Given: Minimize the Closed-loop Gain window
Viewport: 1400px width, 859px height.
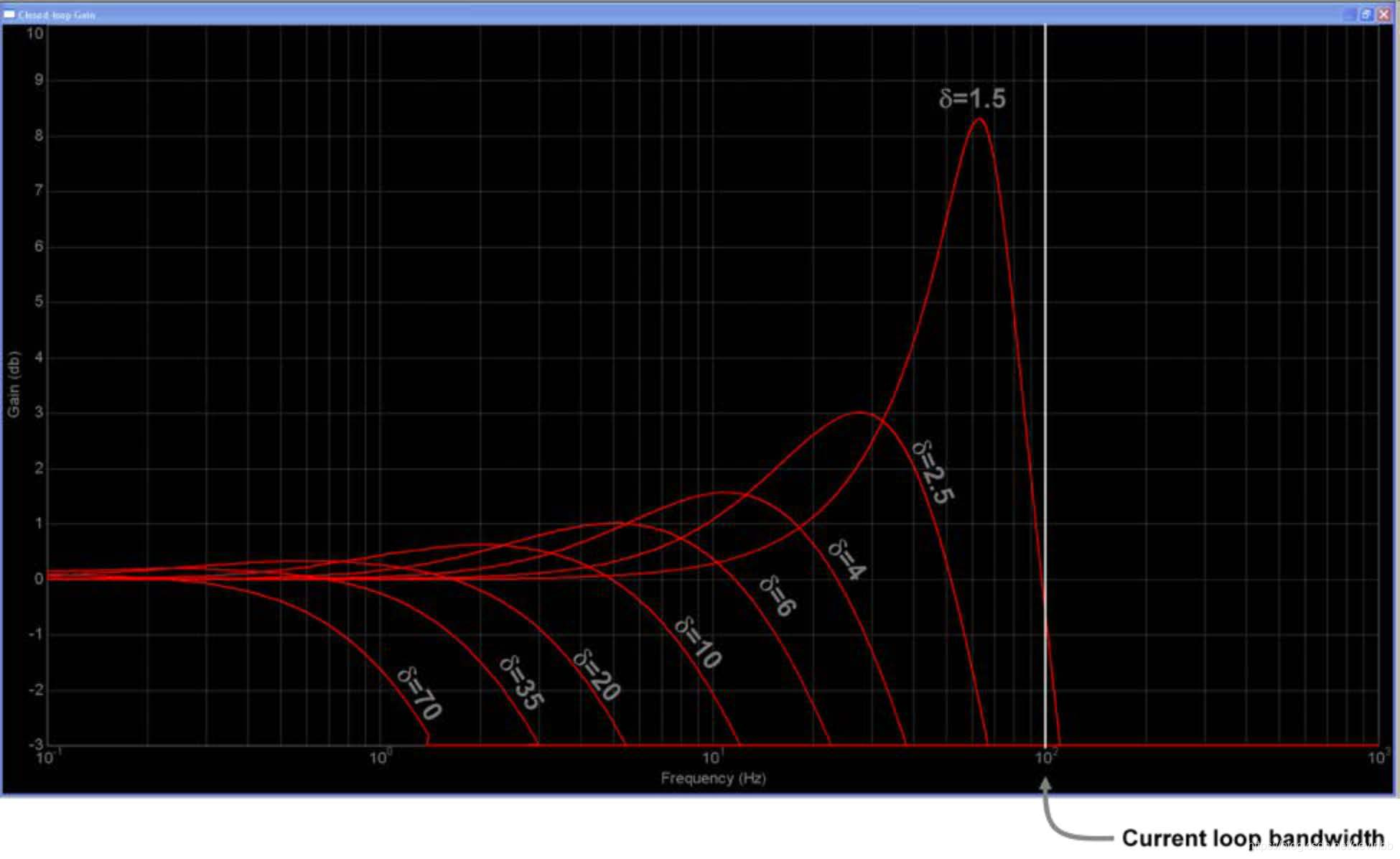Looking at the screenshot, I should pyautogui.click(x=1350, y=14).
